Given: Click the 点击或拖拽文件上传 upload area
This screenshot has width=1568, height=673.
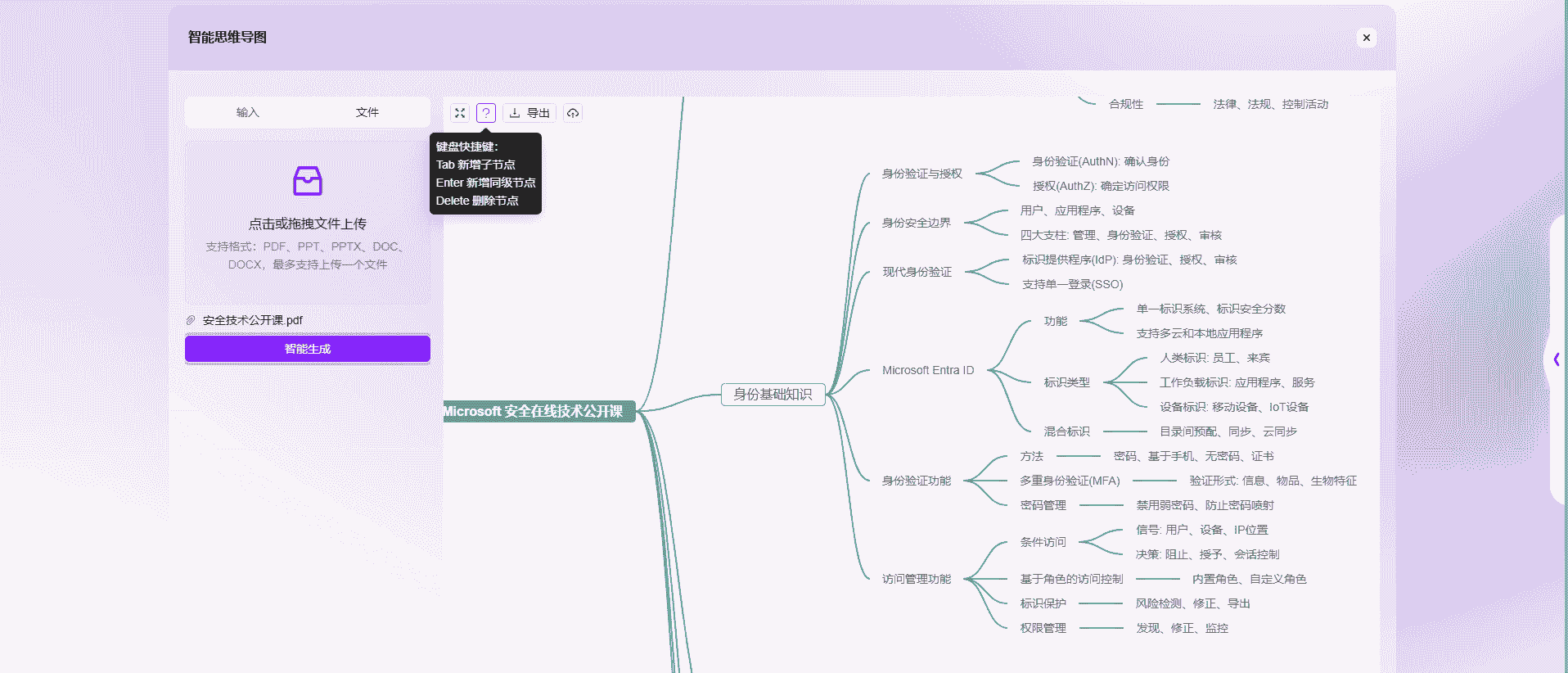Looking at the screenshot, I should pyautogui.click(x=308, y=223).
